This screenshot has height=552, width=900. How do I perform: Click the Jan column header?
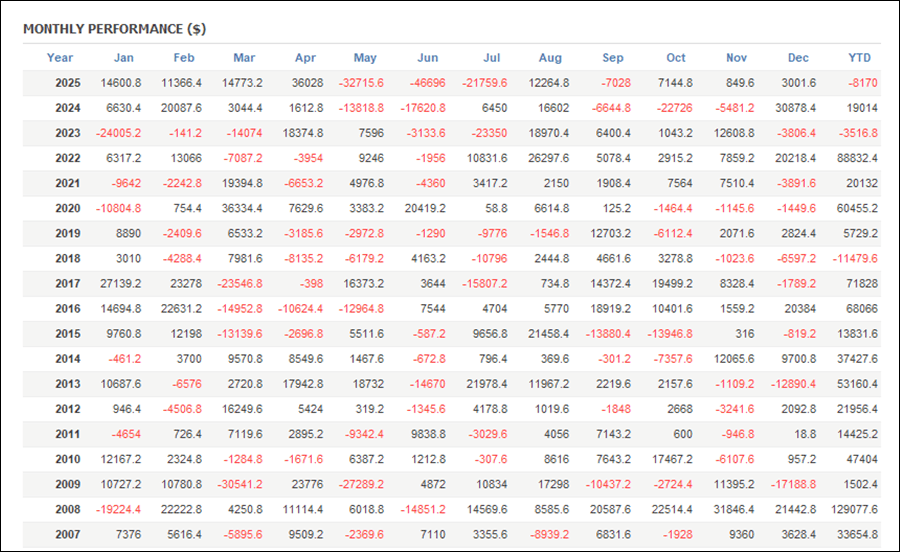point(123,58)
